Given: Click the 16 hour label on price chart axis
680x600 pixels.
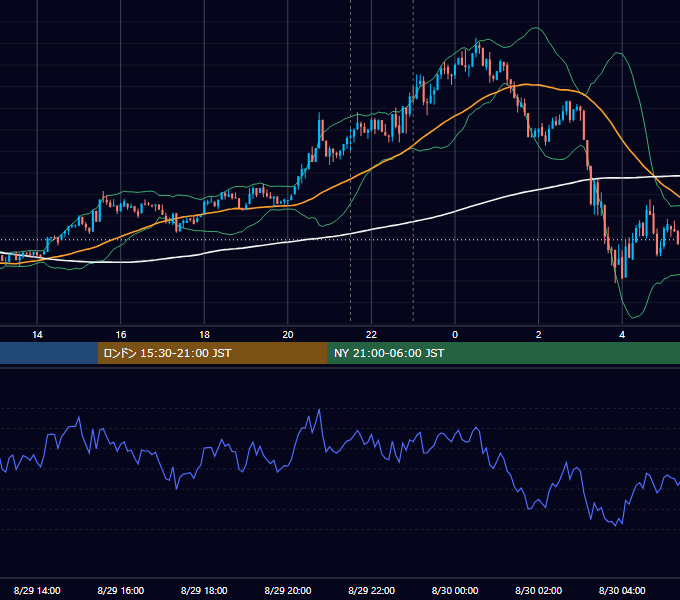Looking at the screenshot, I should click(x=121, y=335).
